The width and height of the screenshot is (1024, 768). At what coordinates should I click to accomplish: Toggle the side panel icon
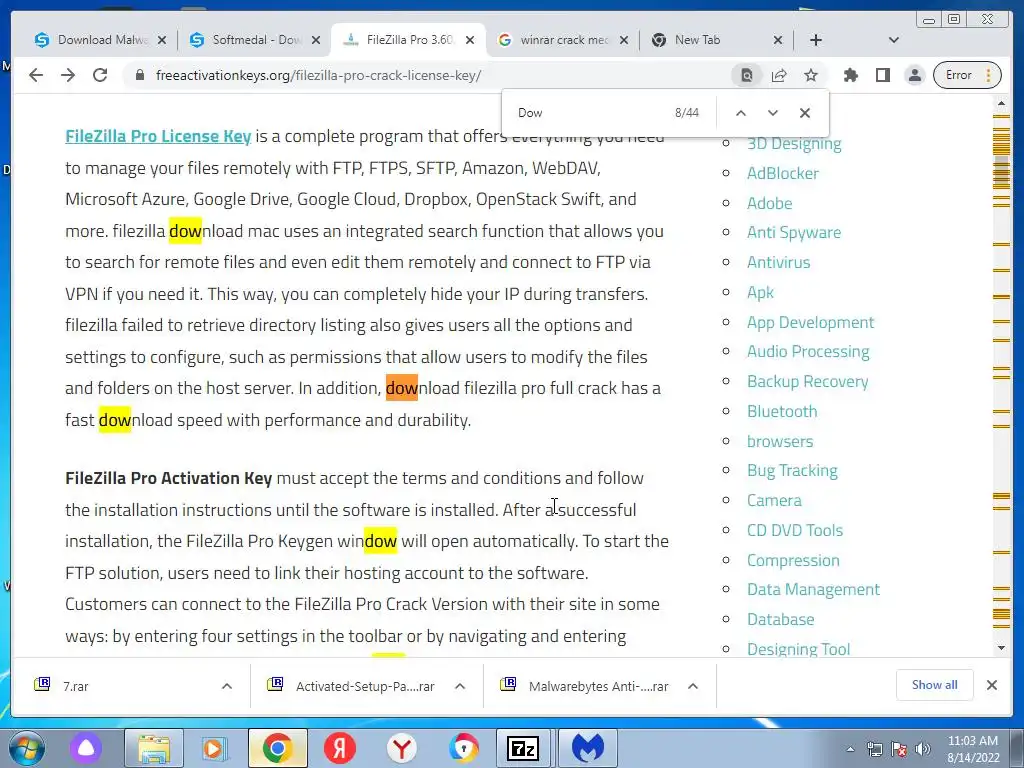tap(882, 75)
